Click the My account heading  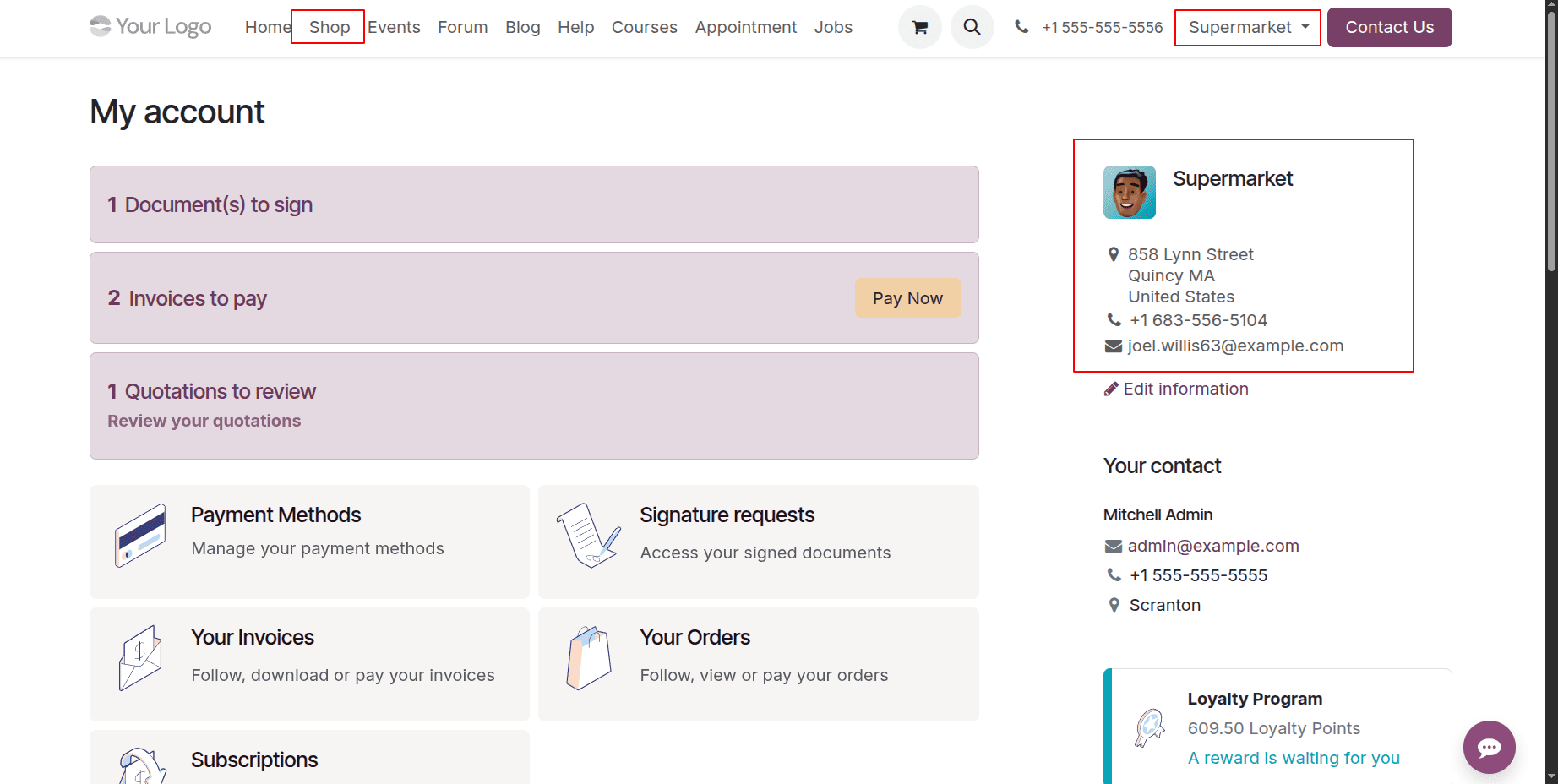pos(177,112)
